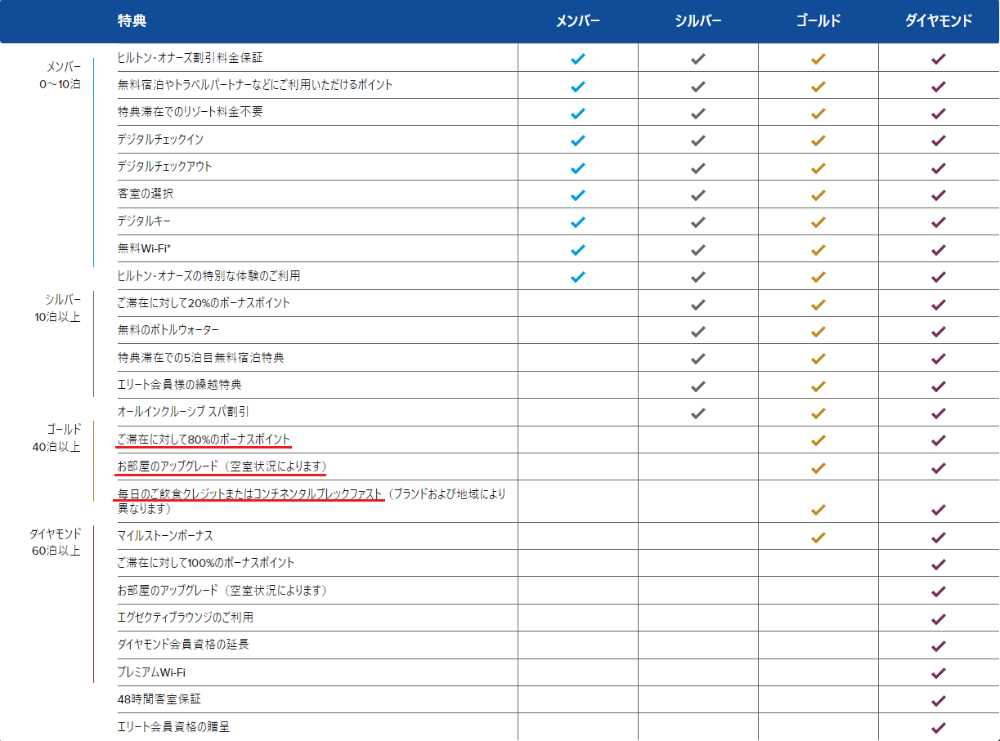Click Diamond checkmark for プレミアムWi-Fi row
Screen dimensions: 1000x741
point(938,673)
